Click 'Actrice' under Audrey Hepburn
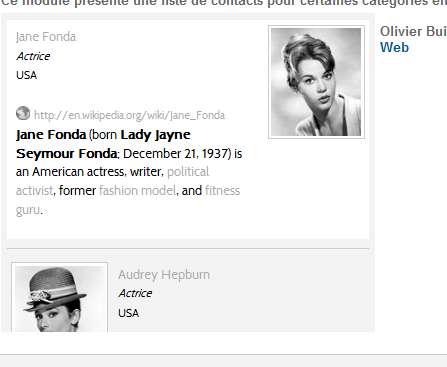The width and height of the screenshot is (447, 367). pos(135,293)
